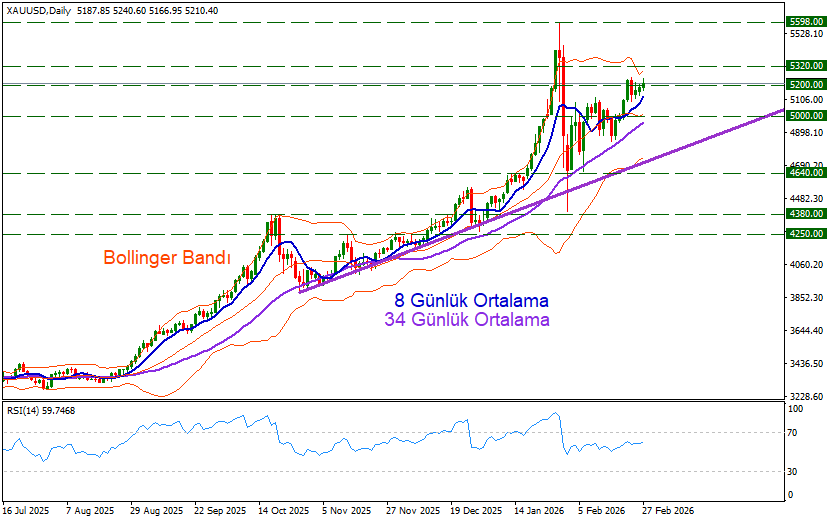The height and width of the screenshot is (522, 830).
Task: Click the 5000.00 support level label
Action: click(x=804, y=116)
